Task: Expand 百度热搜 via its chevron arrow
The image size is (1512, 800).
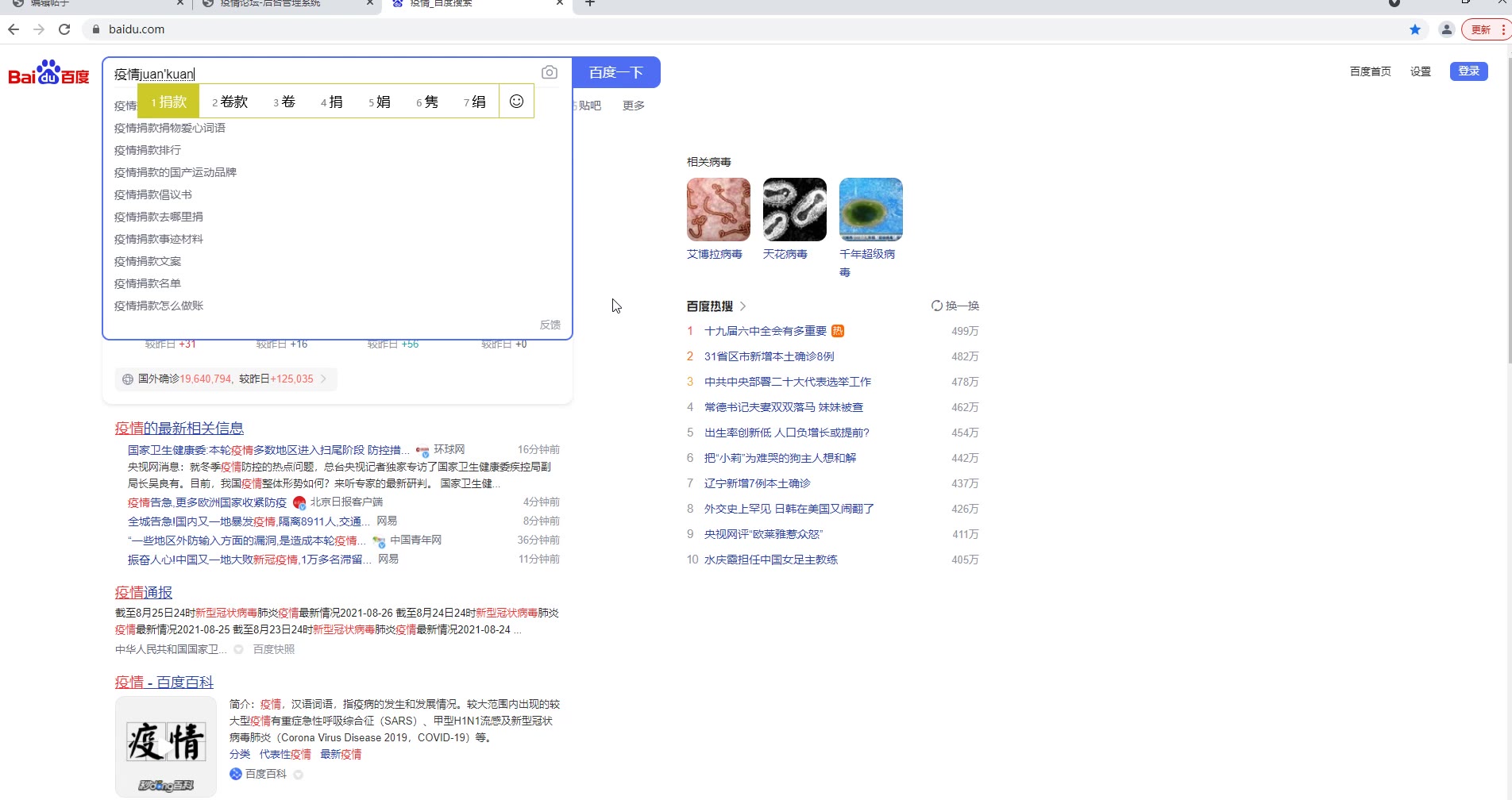Action: (743, 306)
